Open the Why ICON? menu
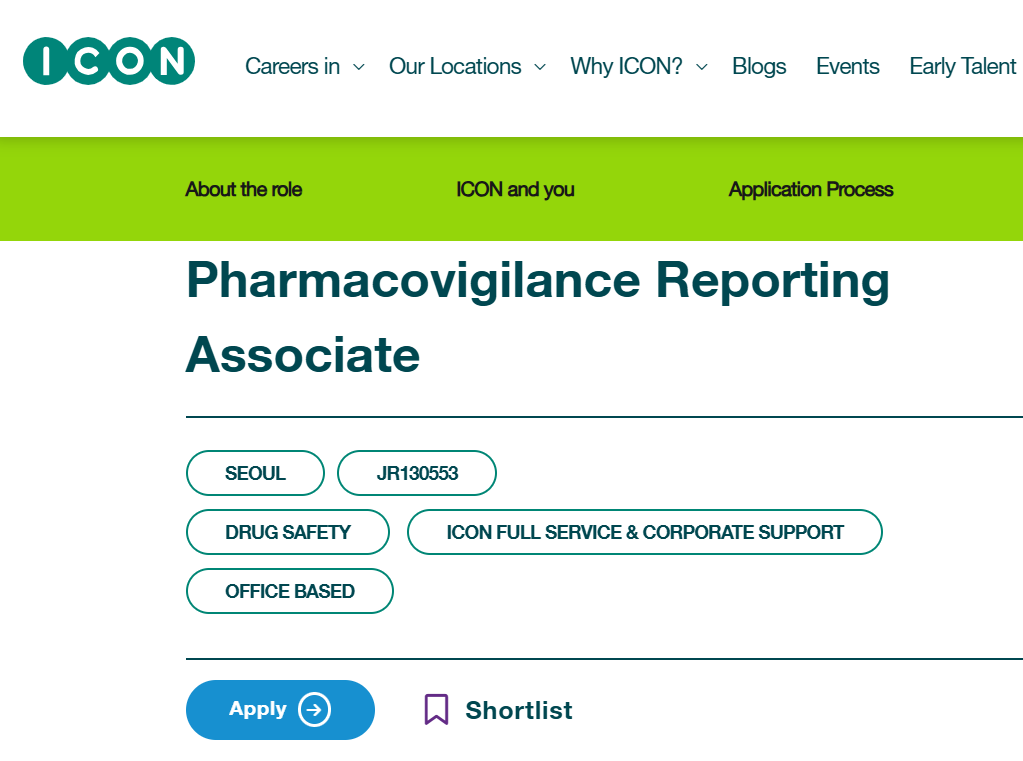The width and height of the screenshot is (1023, 761). click(x=626, y=67)
